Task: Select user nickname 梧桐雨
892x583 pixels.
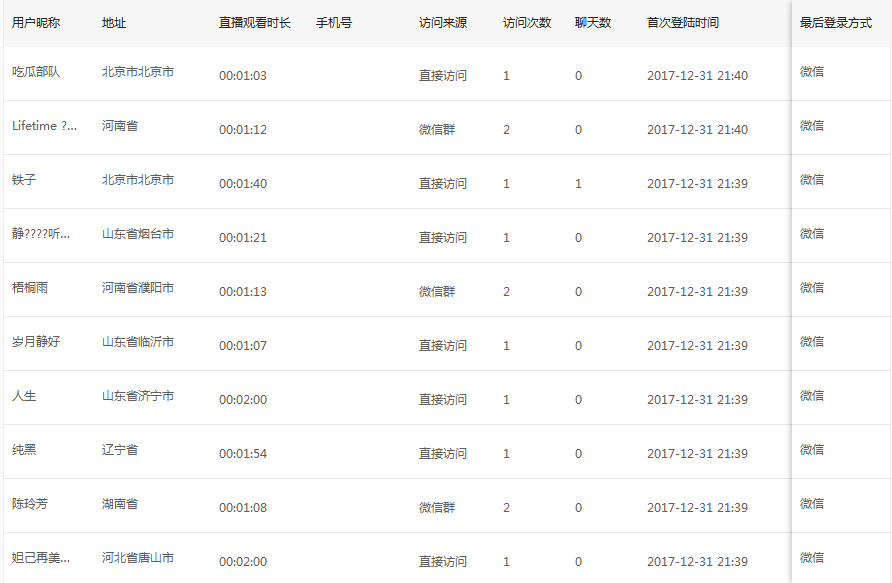Action: (30, 288)
